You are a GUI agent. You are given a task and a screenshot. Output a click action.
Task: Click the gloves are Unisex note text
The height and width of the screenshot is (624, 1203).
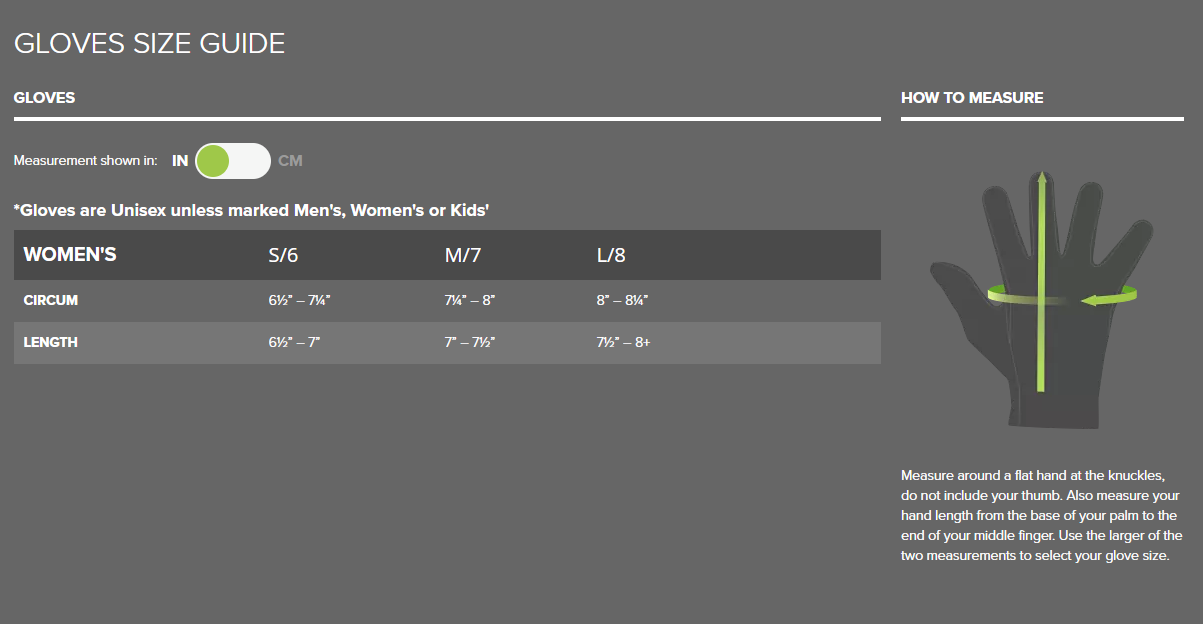251,211
